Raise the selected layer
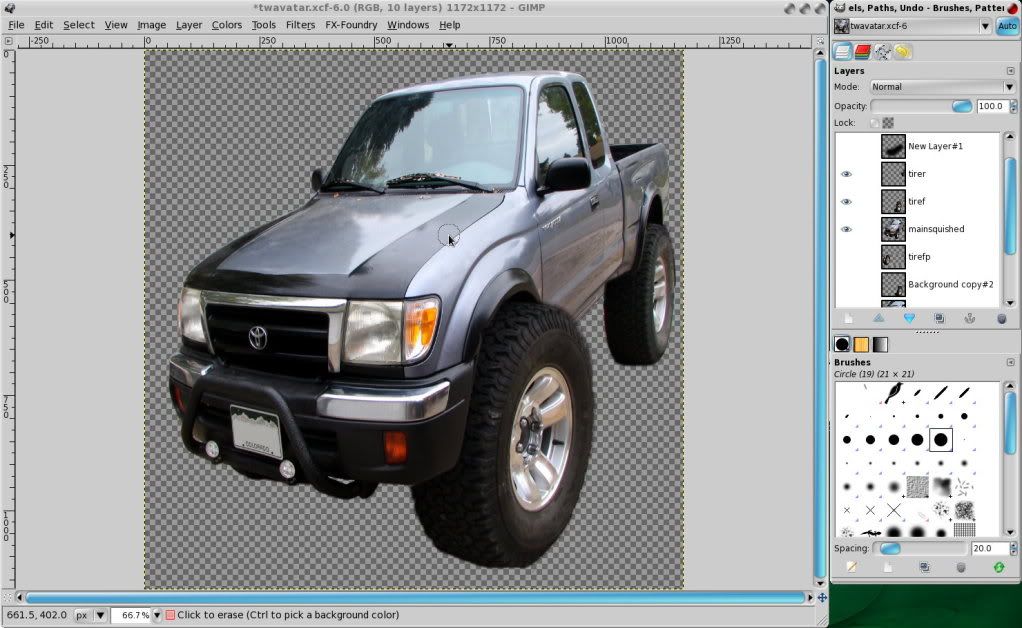Viewport: 1022px width, 628px height. (x=879, y=319)
